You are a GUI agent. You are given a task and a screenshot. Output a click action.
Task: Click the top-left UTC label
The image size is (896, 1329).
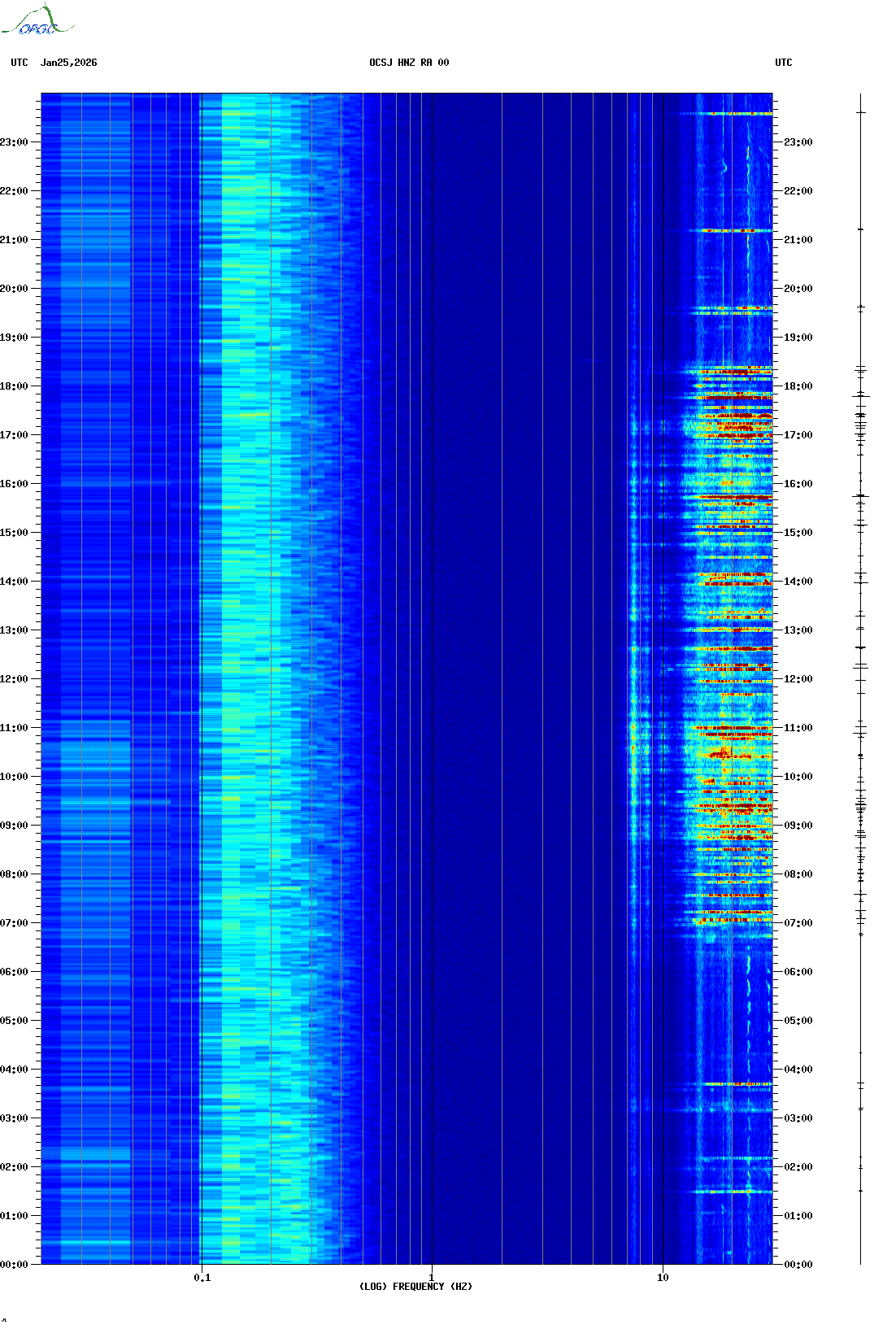[x=20, y=63]
